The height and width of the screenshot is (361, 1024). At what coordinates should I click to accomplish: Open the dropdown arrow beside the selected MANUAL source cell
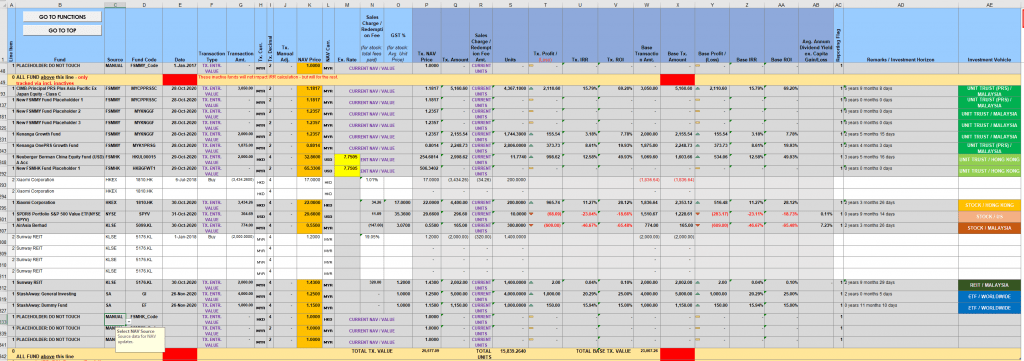[129, 322]
